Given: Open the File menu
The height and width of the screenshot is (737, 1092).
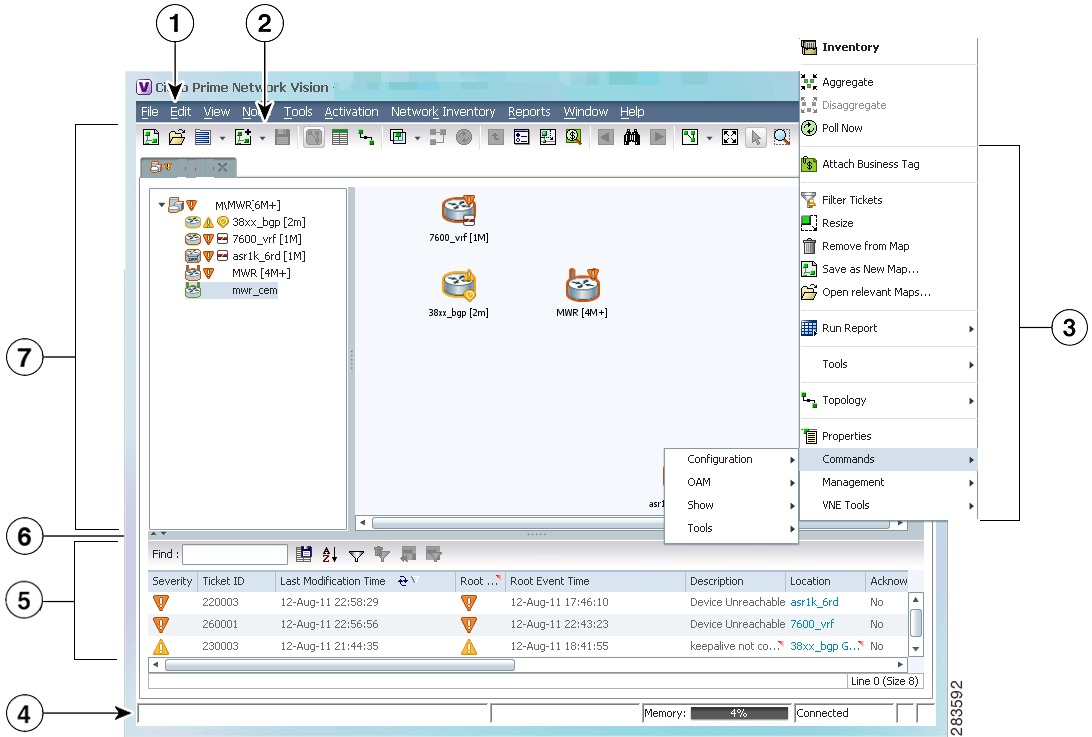Looking at the screenshot, I should (x=150, y=111).
